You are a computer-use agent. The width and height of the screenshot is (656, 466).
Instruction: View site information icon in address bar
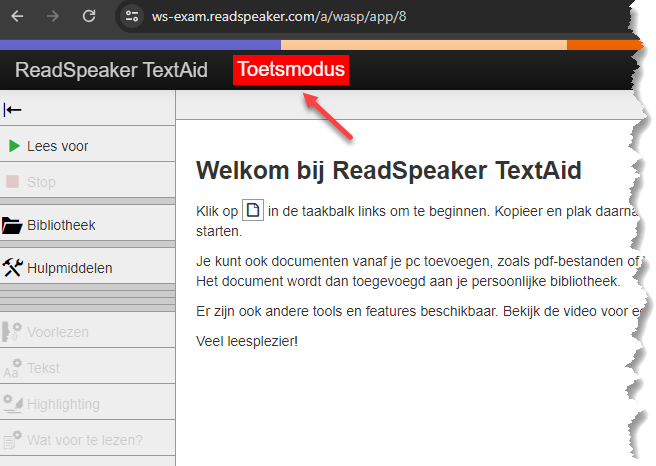[x=132, y=17]
